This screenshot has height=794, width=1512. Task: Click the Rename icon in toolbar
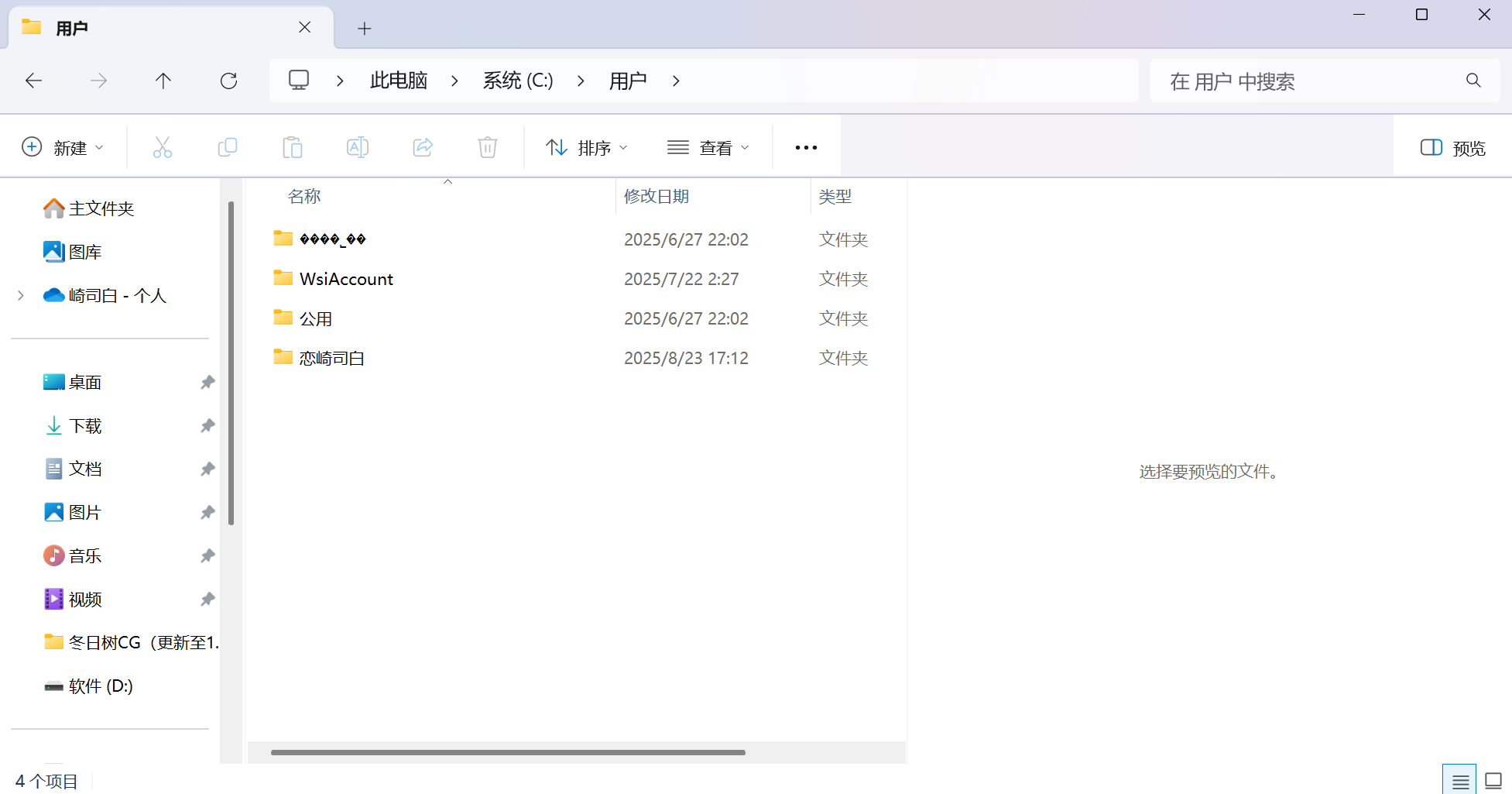point(358,147)
